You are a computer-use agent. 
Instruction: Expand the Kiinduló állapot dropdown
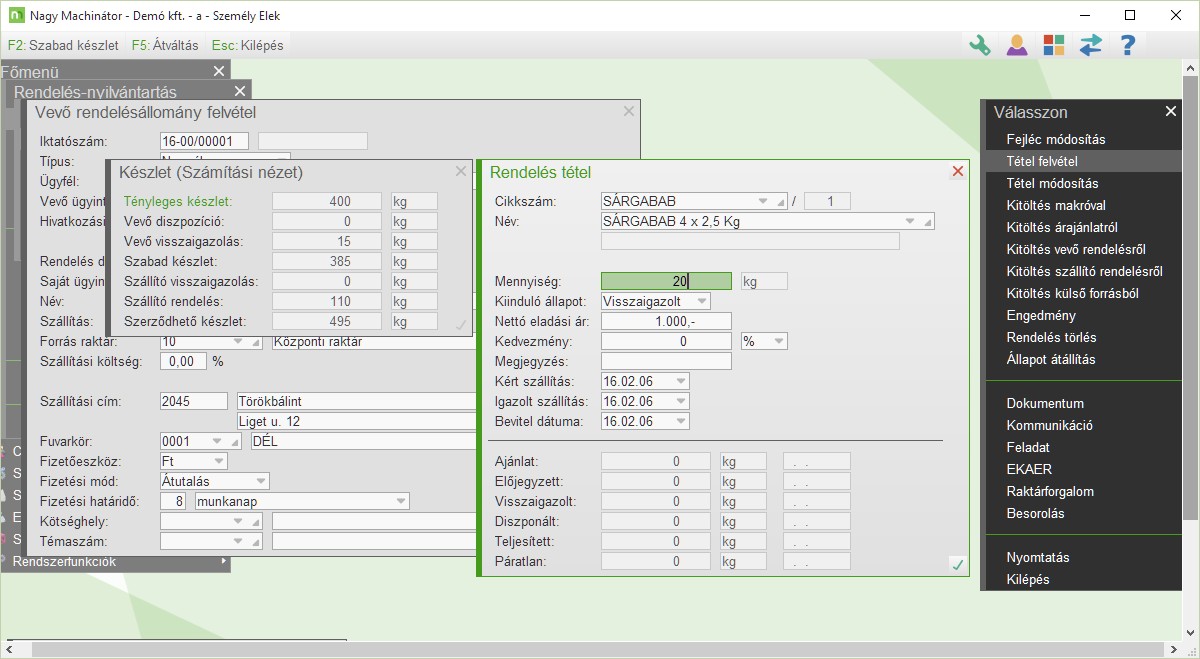tap(702, 301)
